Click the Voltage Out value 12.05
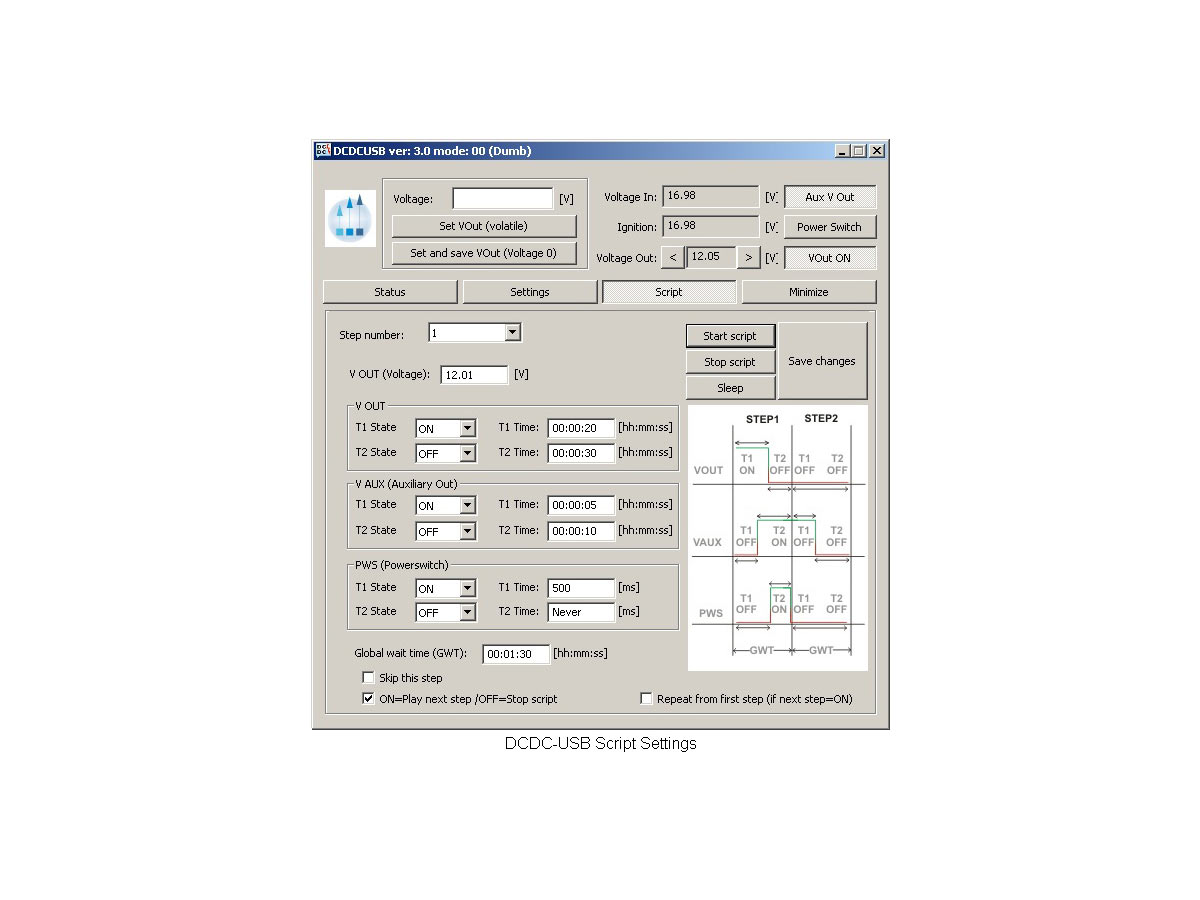 pyautogui.click(x=711, y=258)
